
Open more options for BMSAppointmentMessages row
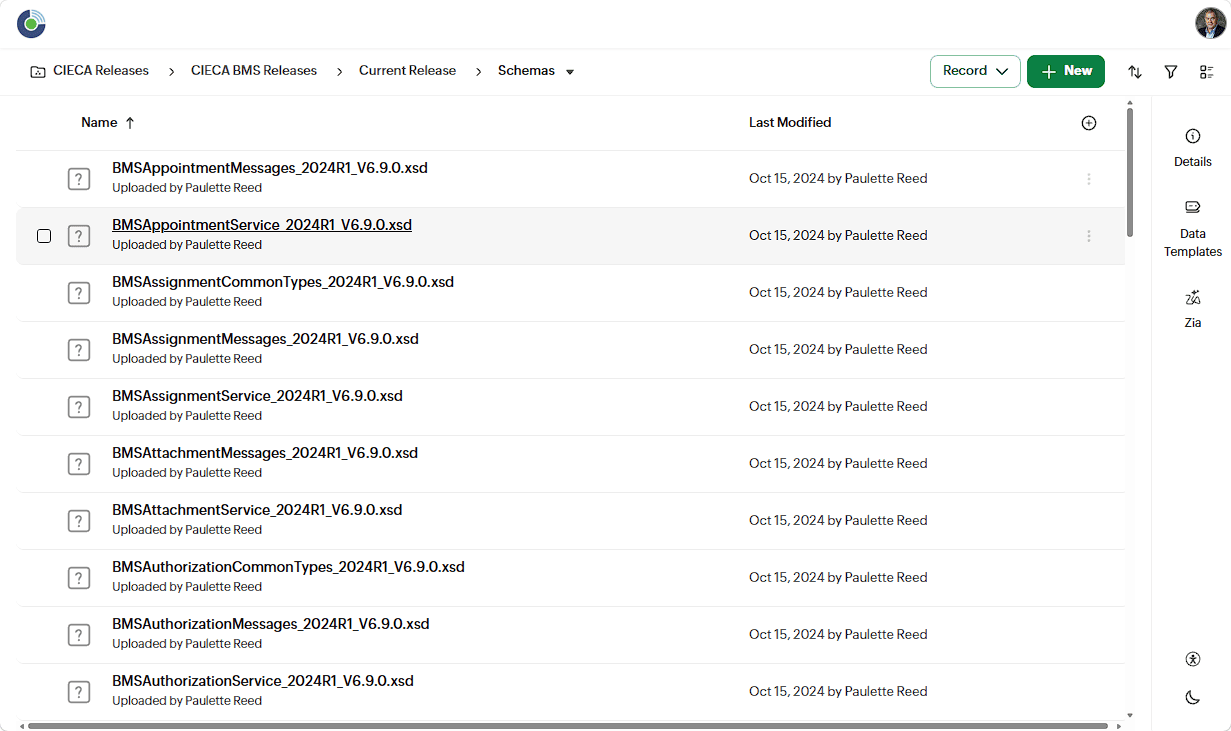1089,179
